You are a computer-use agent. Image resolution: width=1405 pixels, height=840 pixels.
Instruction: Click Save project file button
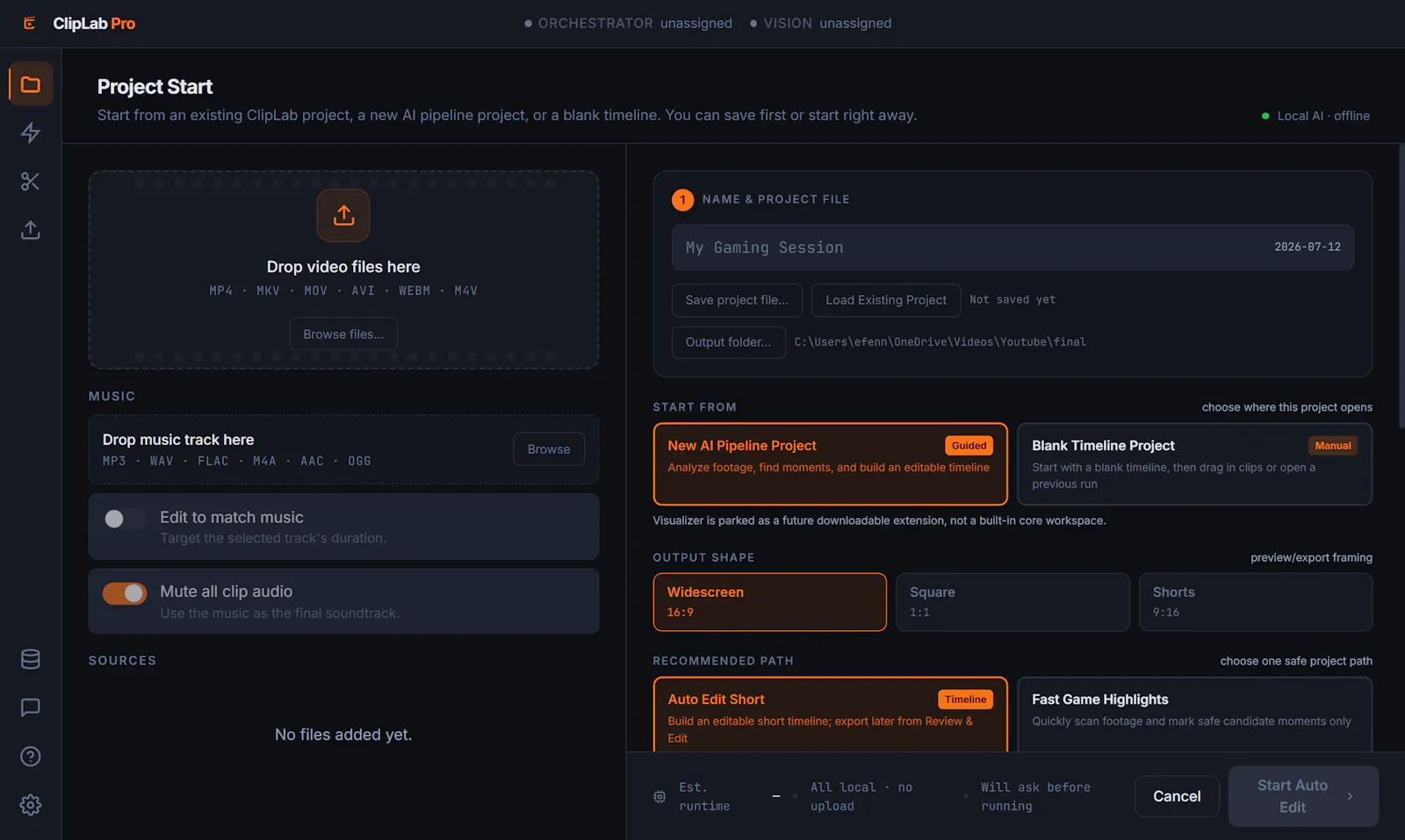737,300
